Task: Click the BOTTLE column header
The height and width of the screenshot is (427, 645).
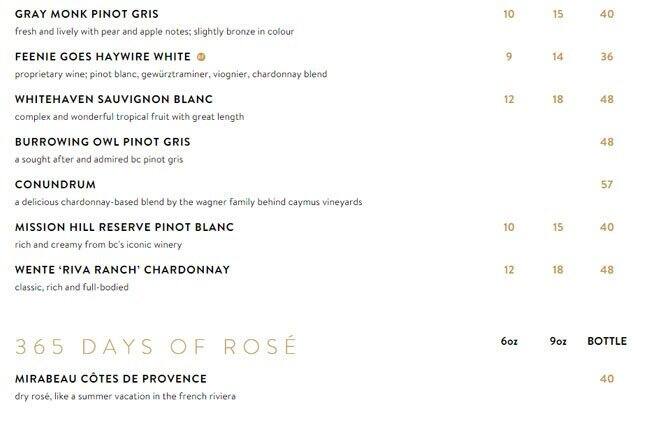Action: (607, 342)
